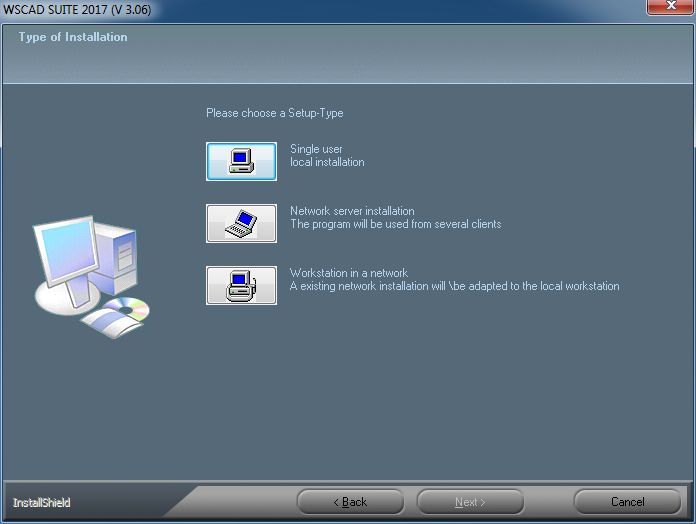696x524 pixels.
Task: Click 'The program will be used from several clients'
Action: tap(395, 224)
